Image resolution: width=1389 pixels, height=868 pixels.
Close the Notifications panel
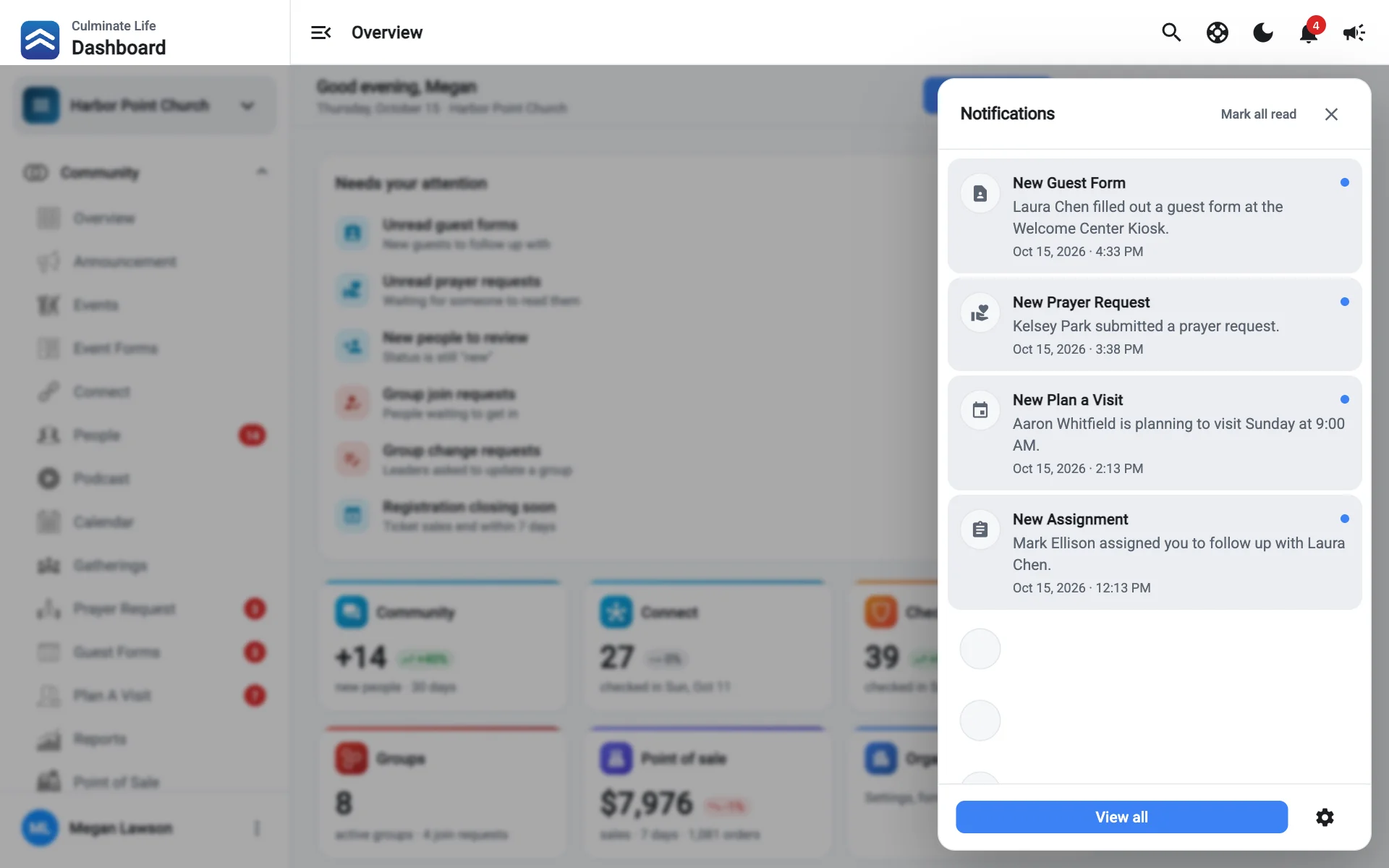1331,114
